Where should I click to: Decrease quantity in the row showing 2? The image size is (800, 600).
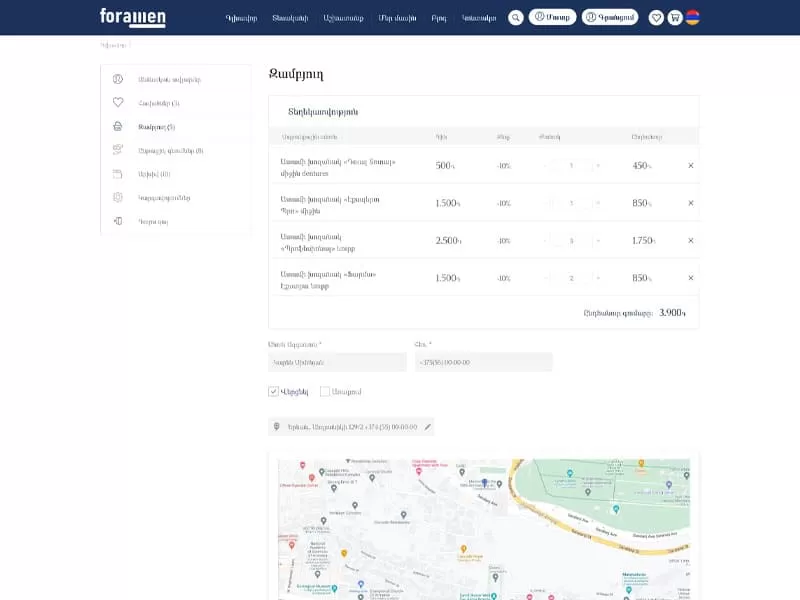[545, 278]
